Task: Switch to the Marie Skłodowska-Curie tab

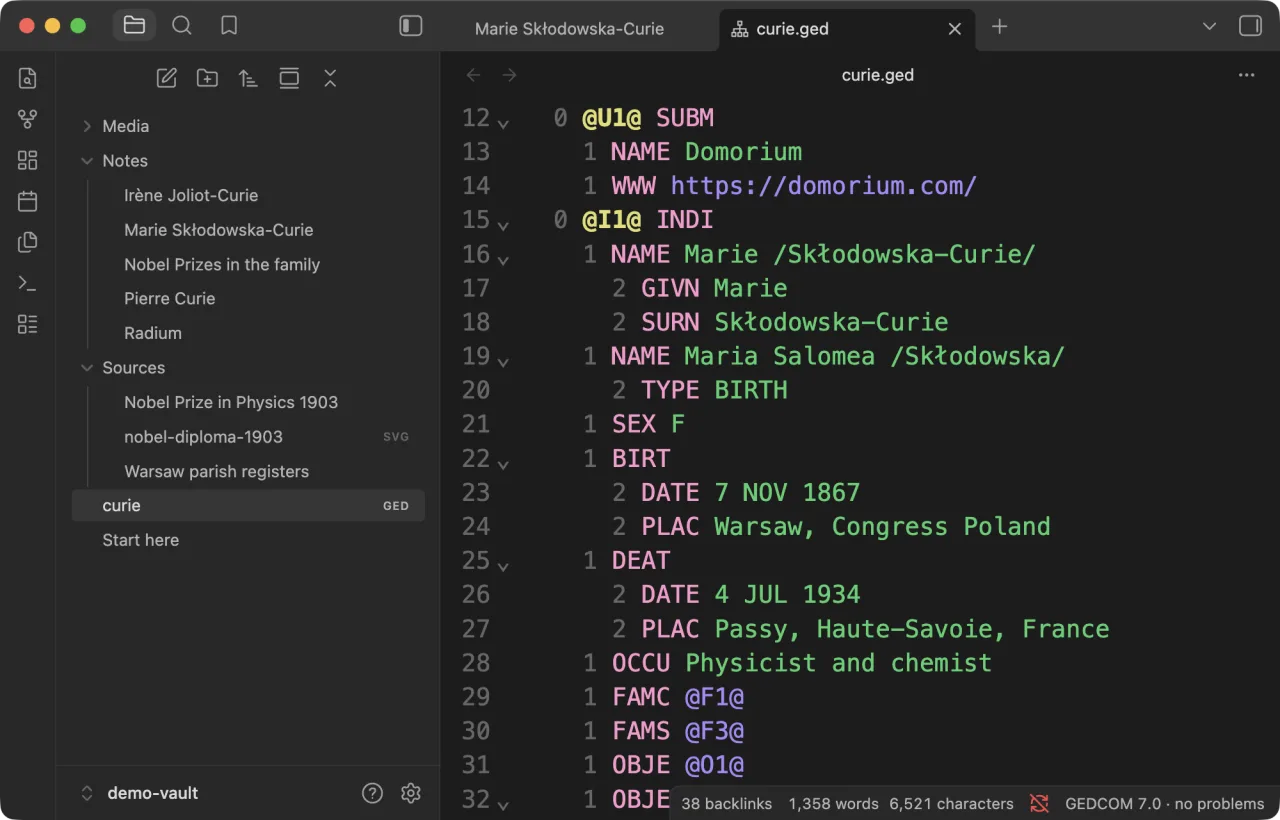Action: click(x=570, y=28)
